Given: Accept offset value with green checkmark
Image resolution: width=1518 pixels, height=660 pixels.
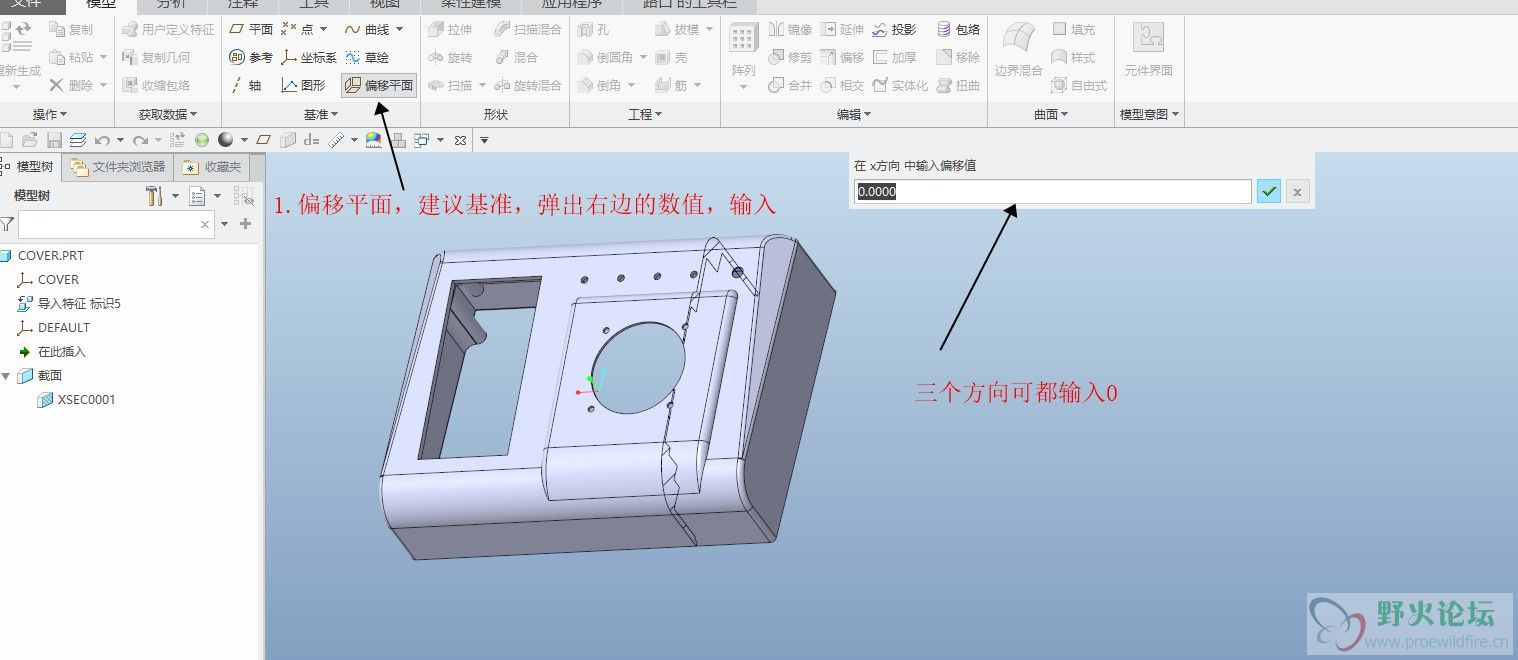Looking at the screenshot, I should (1269, 191).
